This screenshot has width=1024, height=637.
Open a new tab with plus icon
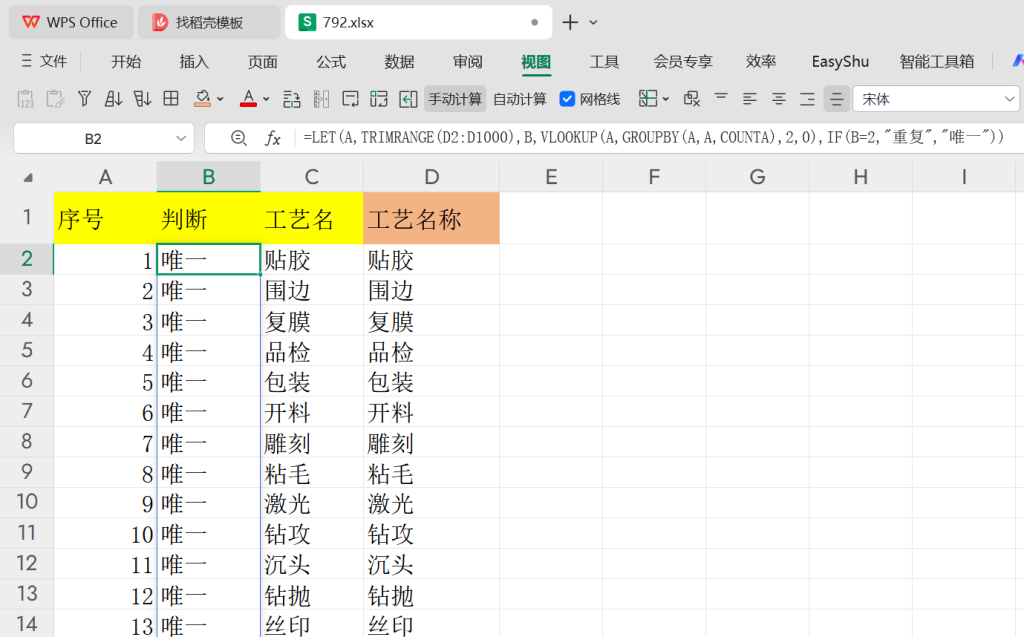(x=570, y=22)
